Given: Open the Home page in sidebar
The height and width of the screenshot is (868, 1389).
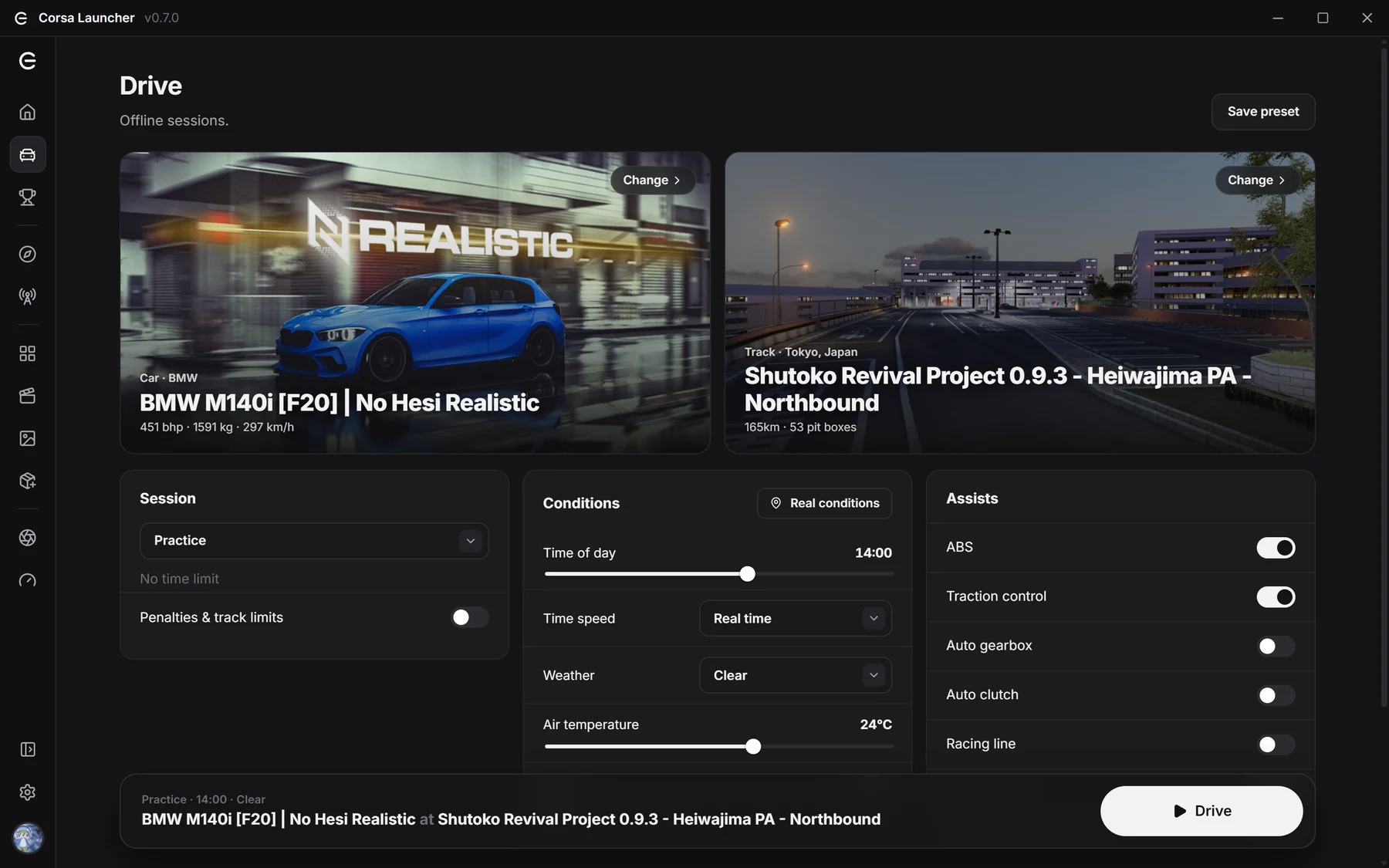Looking at the screenshot, I should (x=28, y=112).
